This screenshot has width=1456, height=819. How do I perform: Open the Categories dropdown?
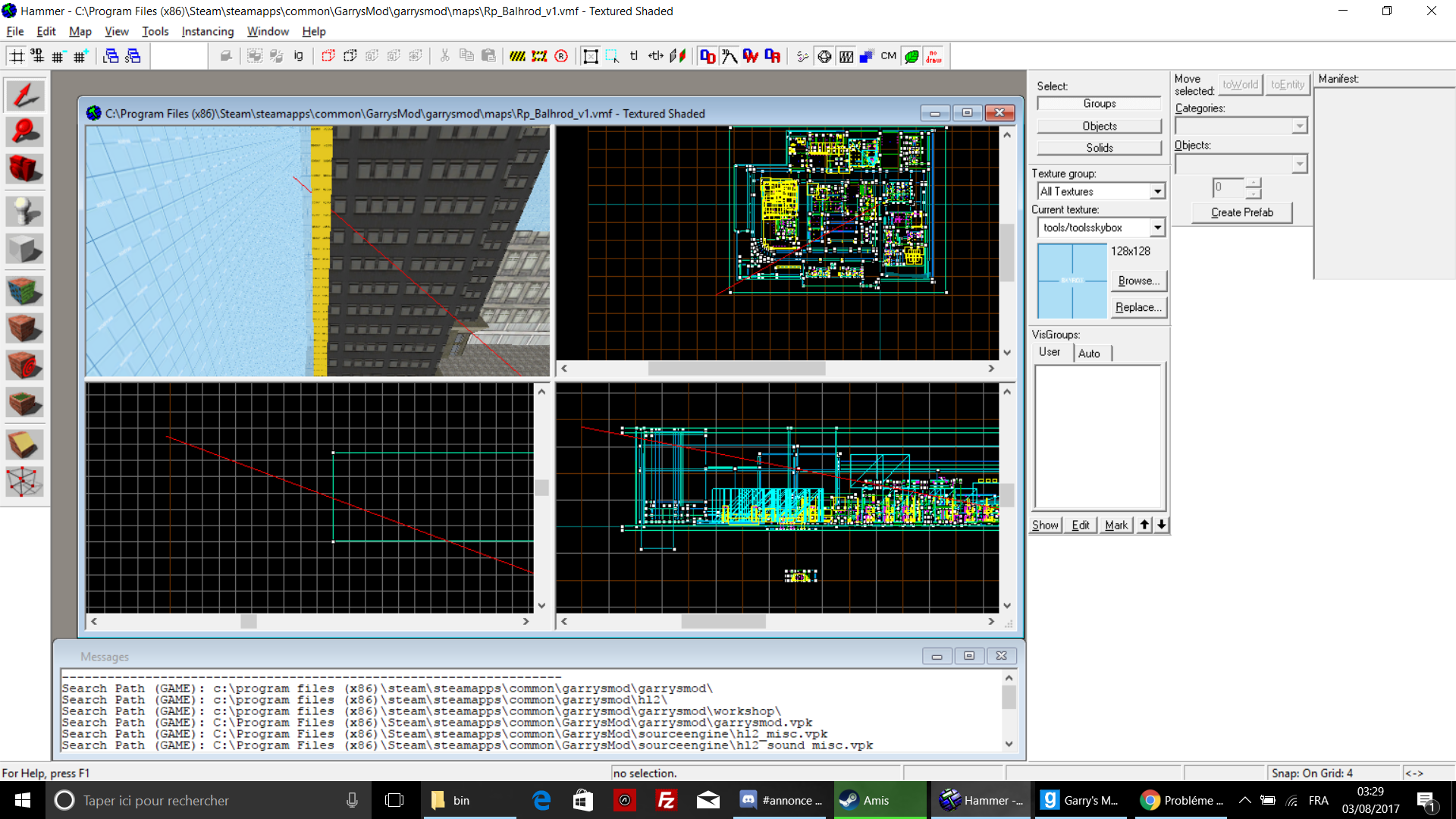click(x=1300, y=126)
